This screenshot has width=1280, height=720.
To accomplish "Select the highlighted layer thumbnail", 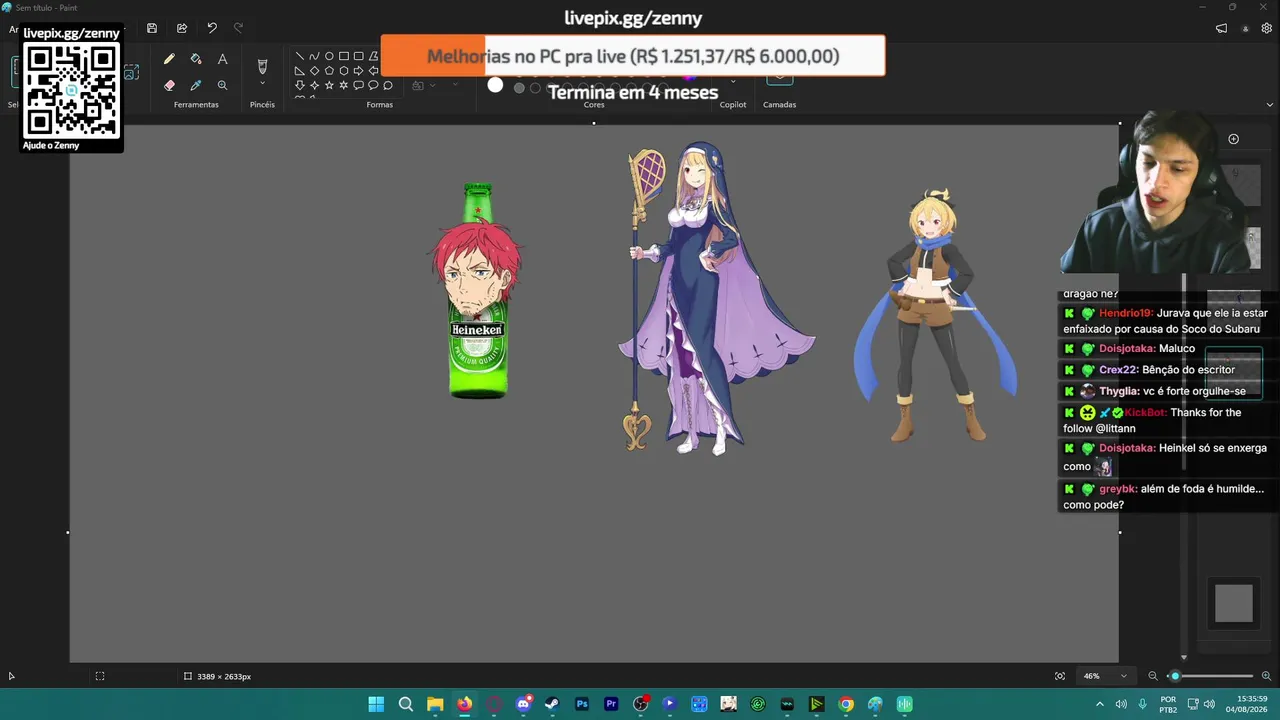I will click(1233, 372).
